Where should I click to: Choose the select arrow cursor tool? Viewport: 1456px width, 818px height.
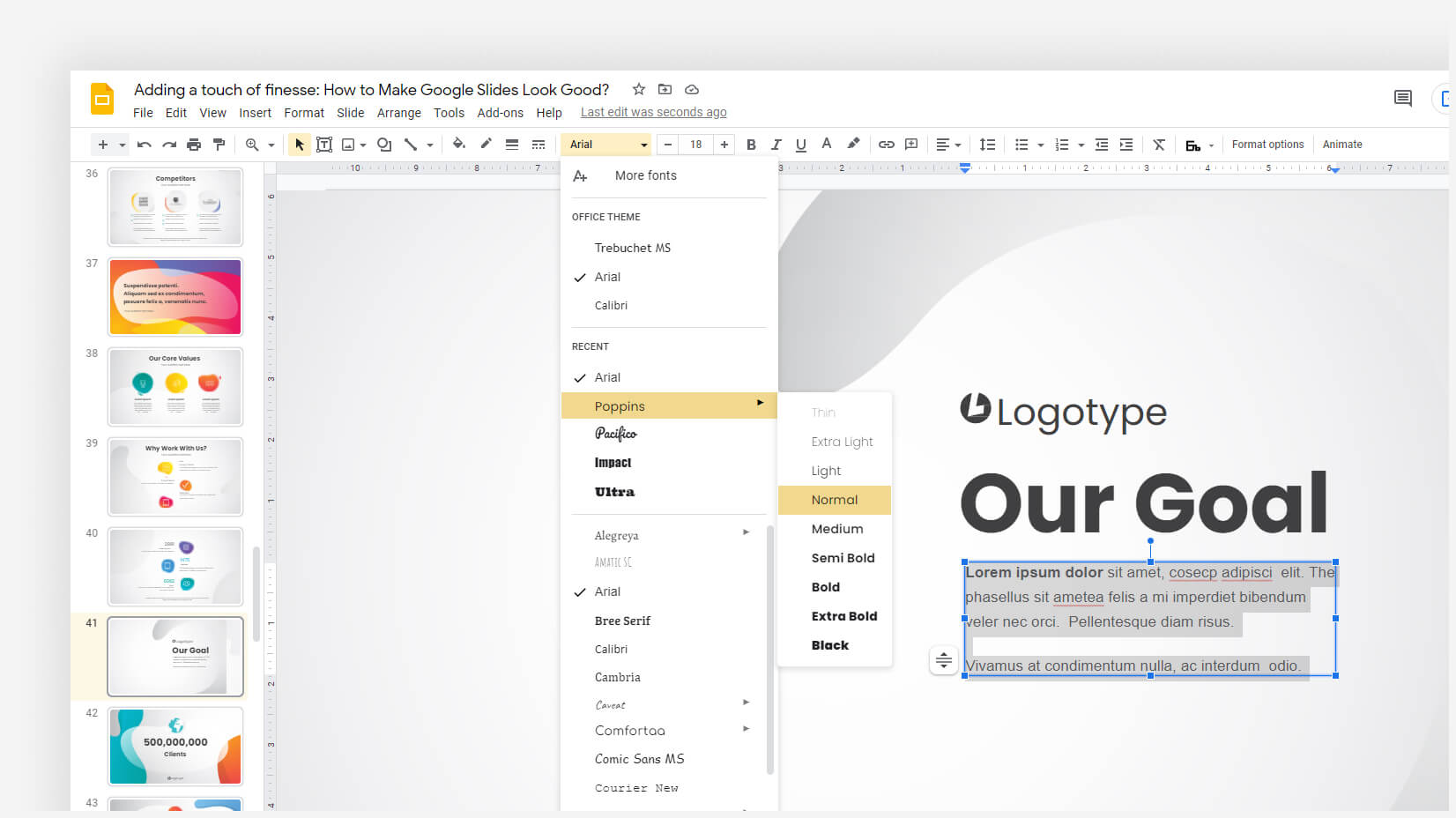click(x=300, y=145)
